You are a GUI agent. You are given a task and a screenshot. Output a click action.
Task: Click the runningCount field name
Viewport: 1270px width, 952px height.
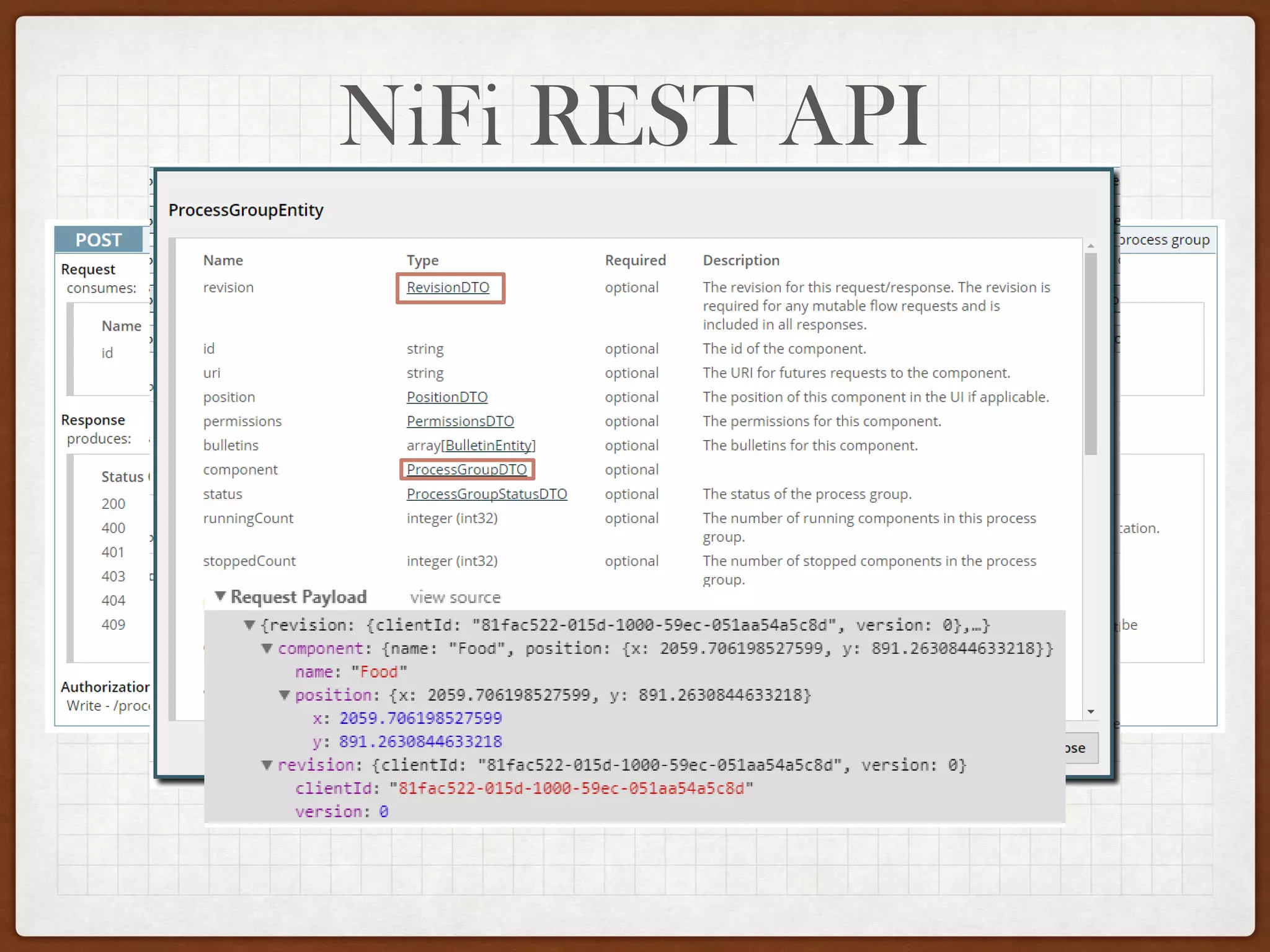coord(248,518)
